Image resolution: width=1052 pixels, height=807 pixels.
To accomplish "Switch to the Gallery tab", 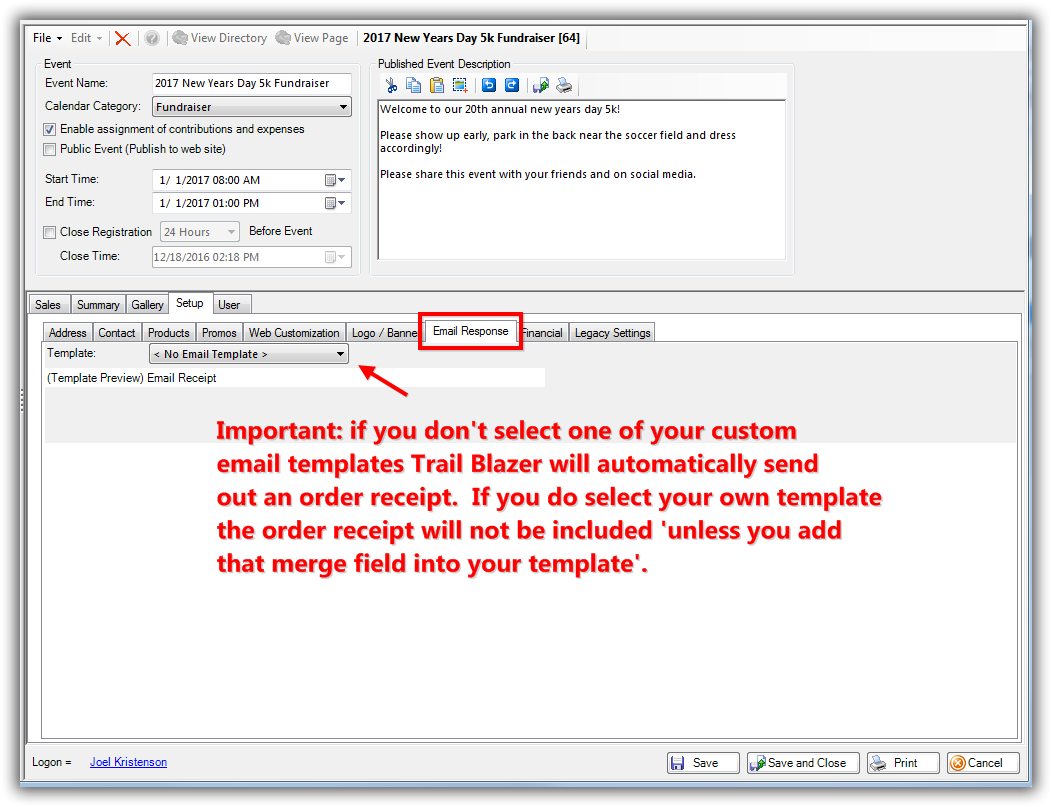I will tap(147, 305).
